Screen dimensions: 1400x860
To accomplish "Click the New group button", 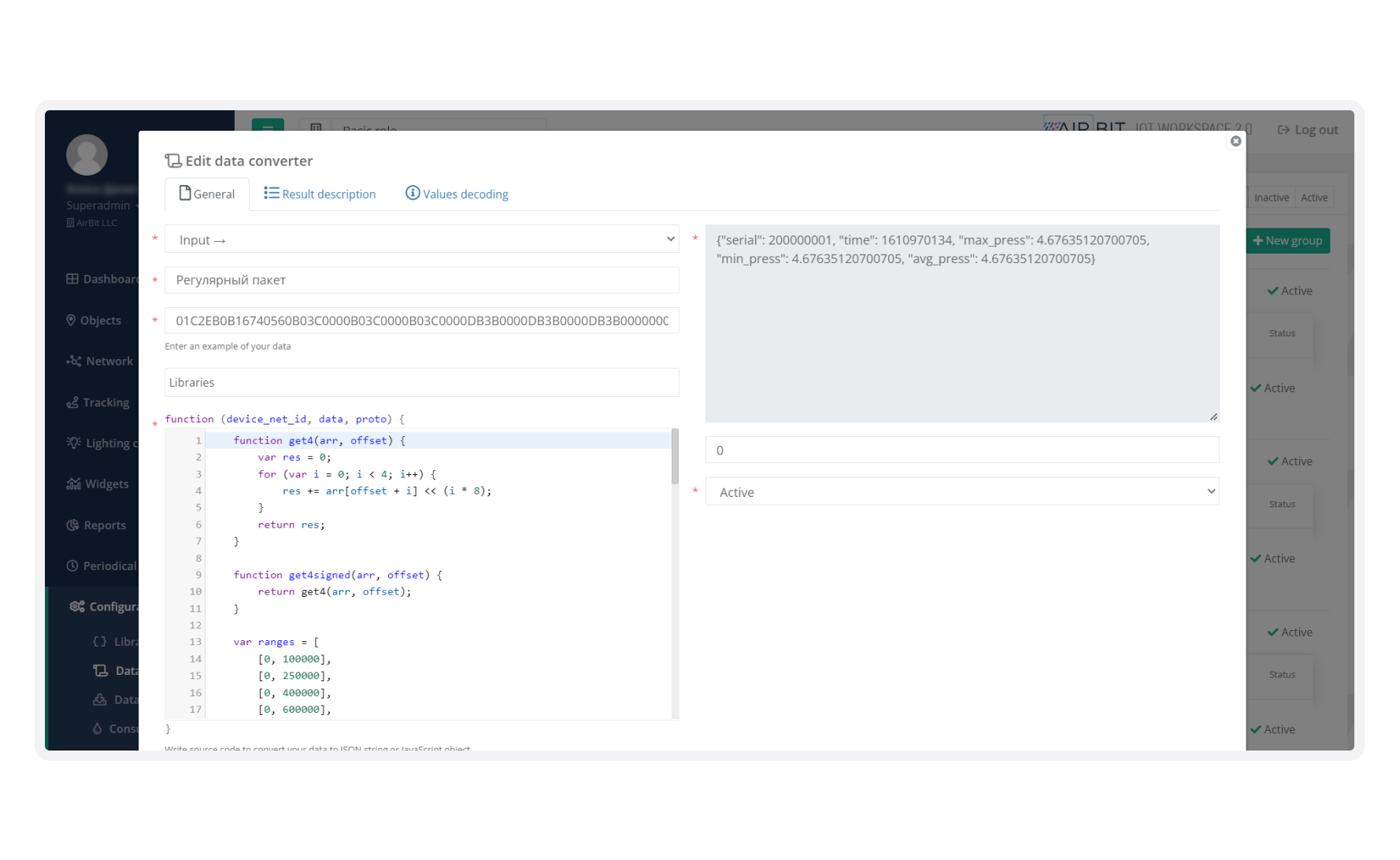I will 1287,241.
